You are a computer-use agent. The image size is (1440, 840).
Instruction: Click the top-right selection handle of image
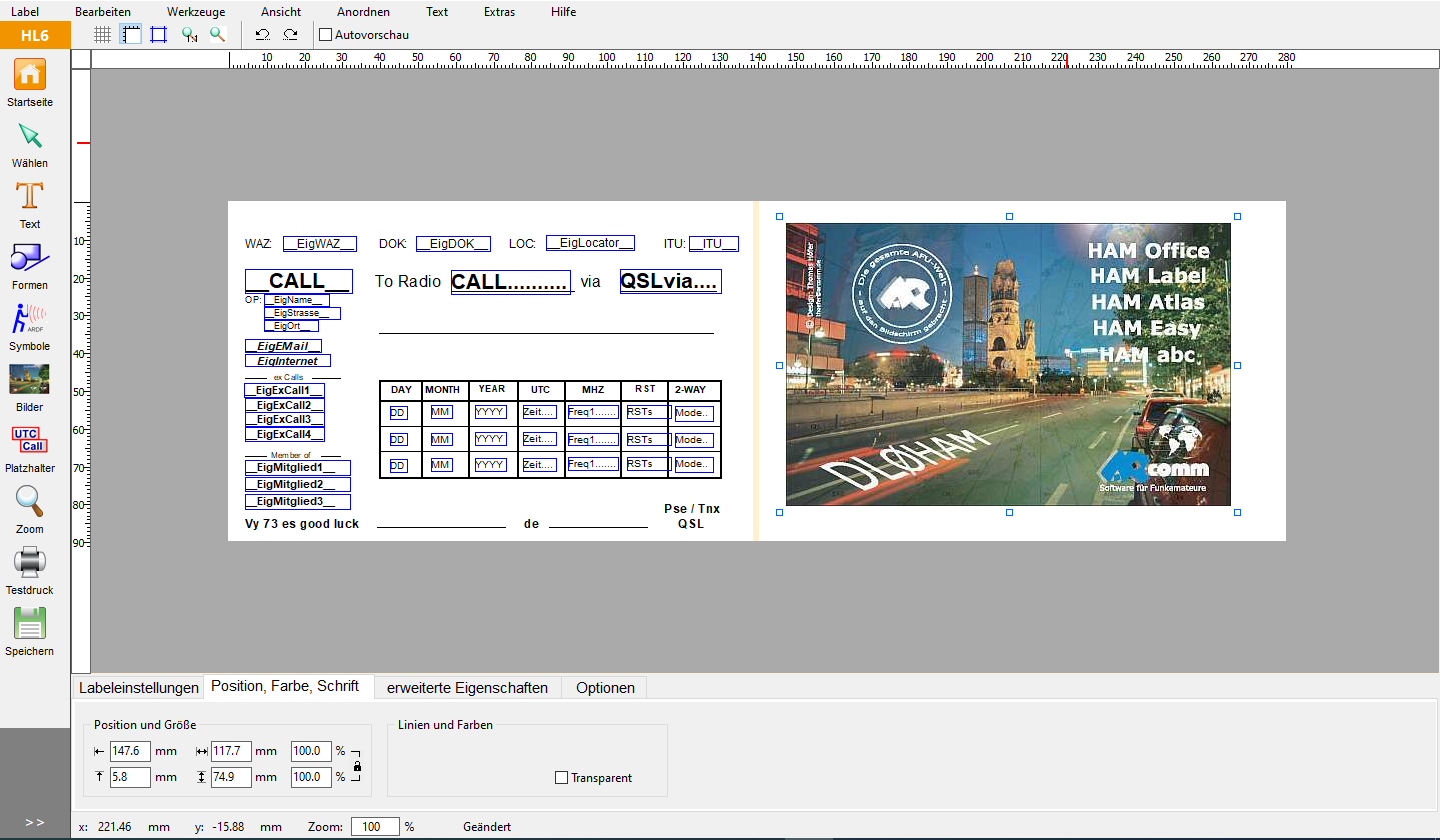[x=1238, y=216]
